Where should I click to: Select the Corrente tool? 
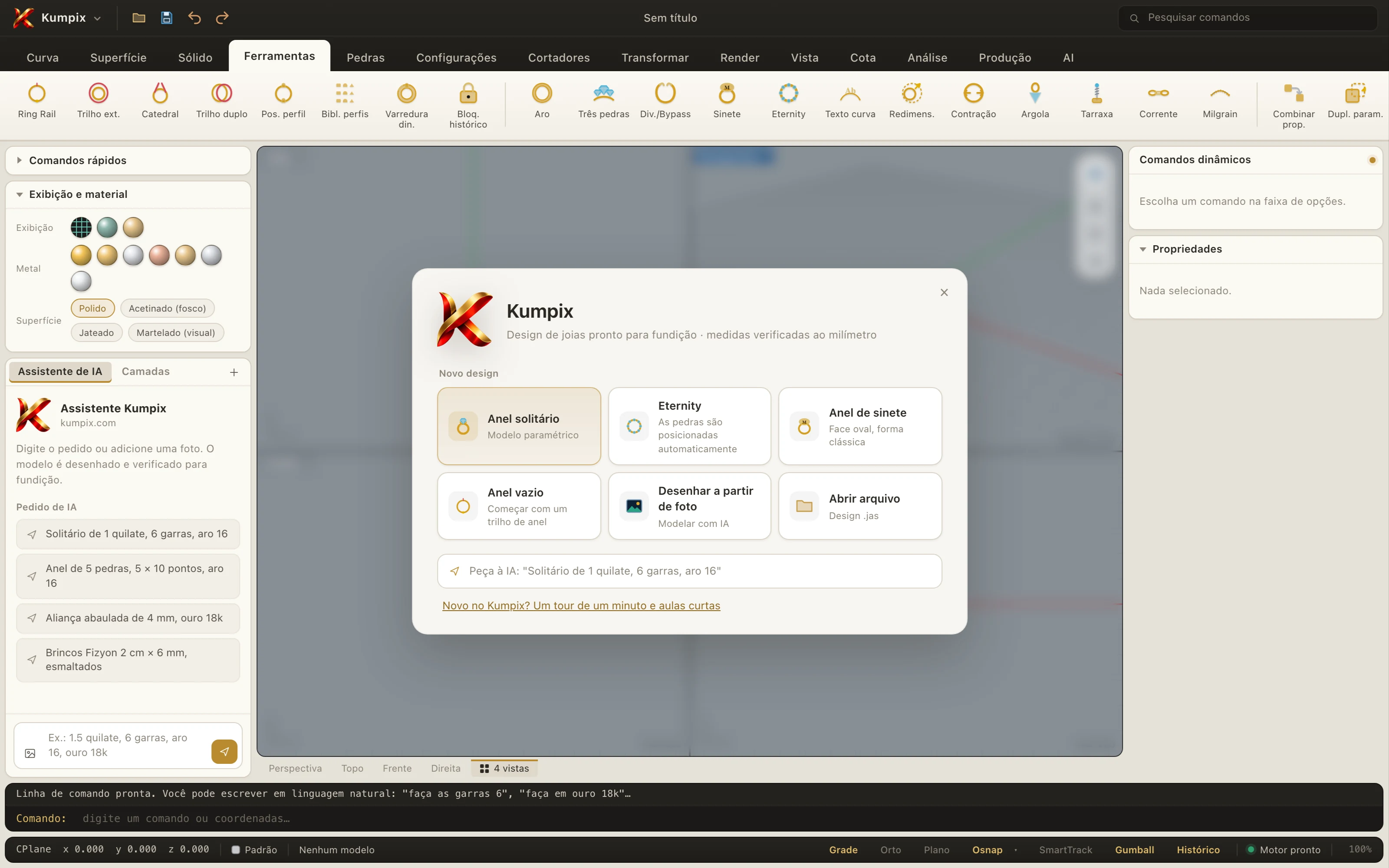tap(1158, 100)
